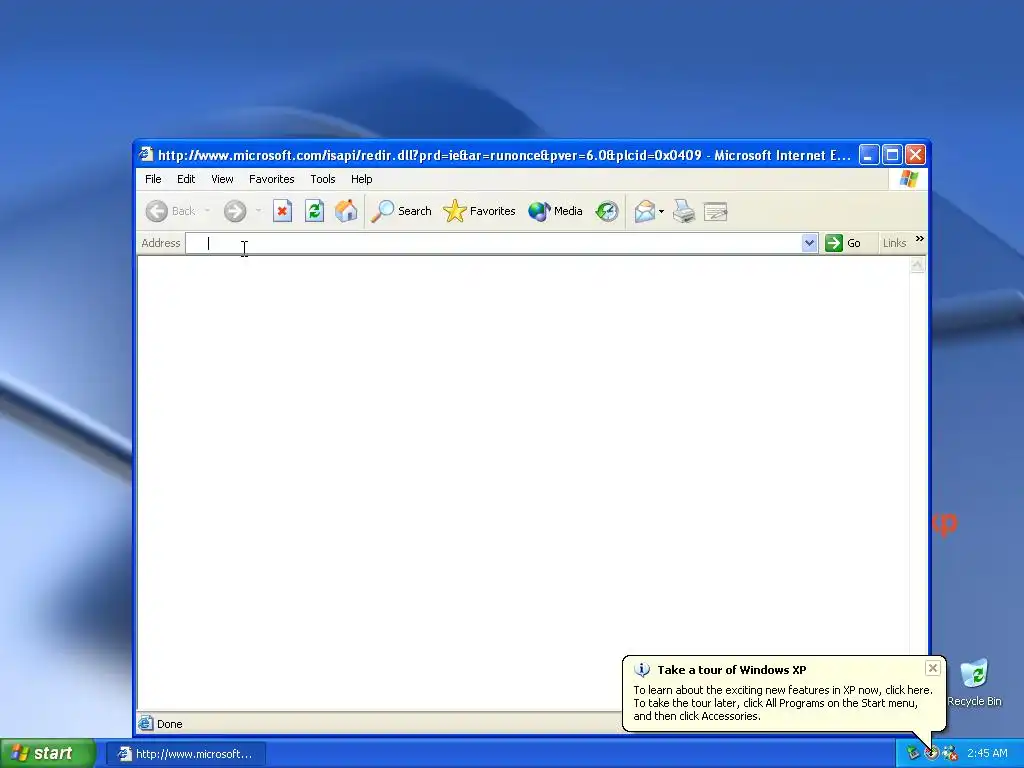The width and height of the screenshot is (1024, 768).
Task: Expand the Back history dropdown arrow
Action: [x=207, y=211]
